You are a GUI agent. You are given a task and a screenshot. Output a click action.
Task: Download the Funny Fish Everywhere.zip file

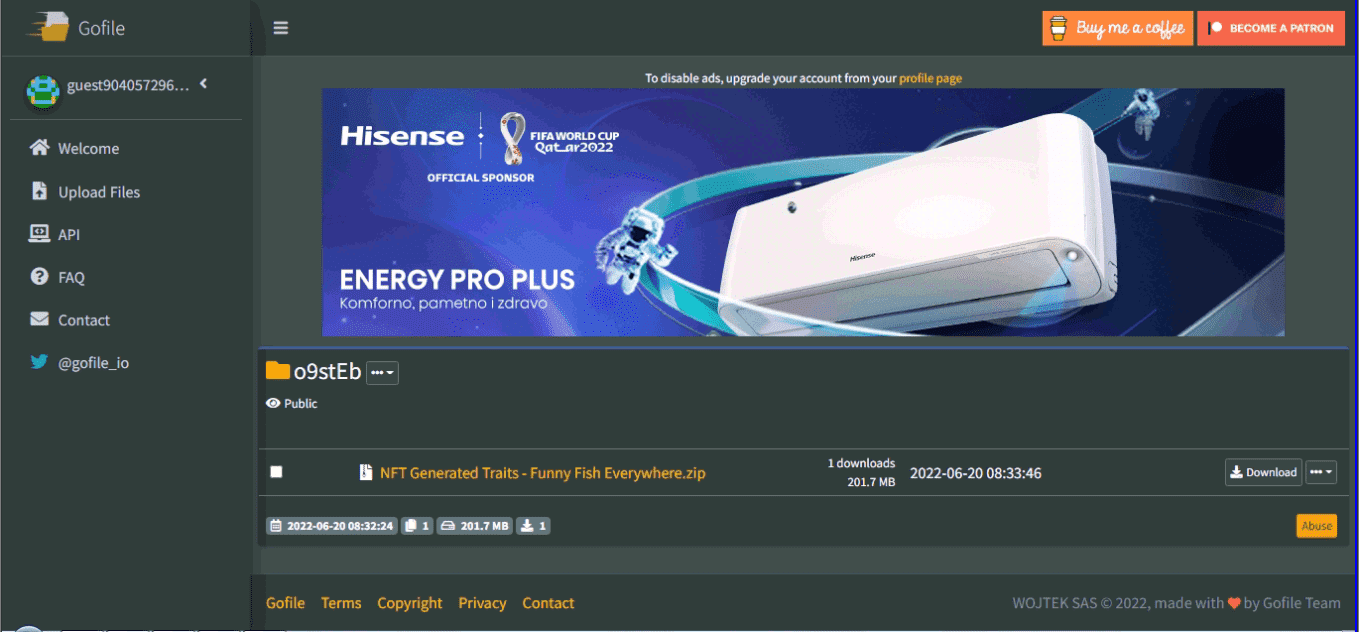click(x=1263, y=472)
